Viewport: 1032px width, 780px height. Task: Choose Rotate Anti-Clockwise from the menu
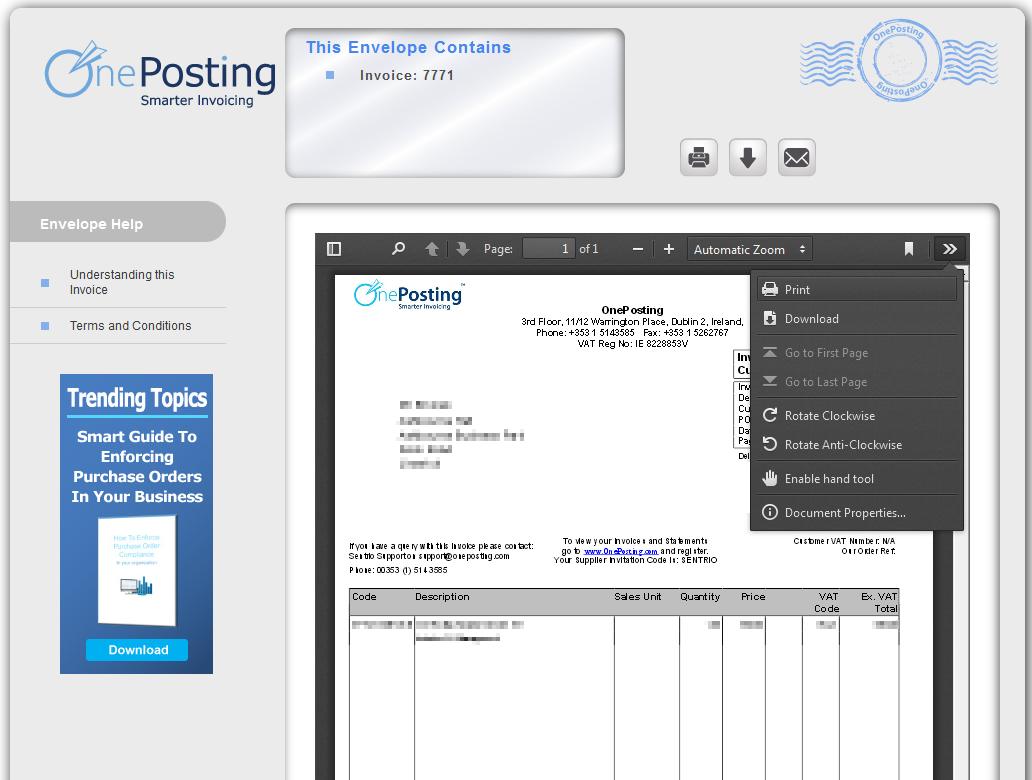pyautogui.click(x=856, y=445)
